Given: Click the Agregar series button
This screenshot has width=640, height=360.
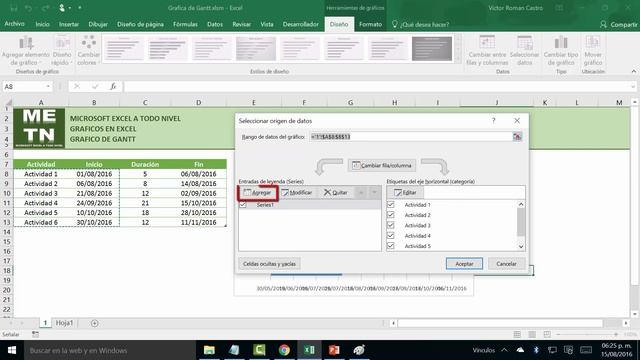Looking at the screenshot, I should point(258,192).
